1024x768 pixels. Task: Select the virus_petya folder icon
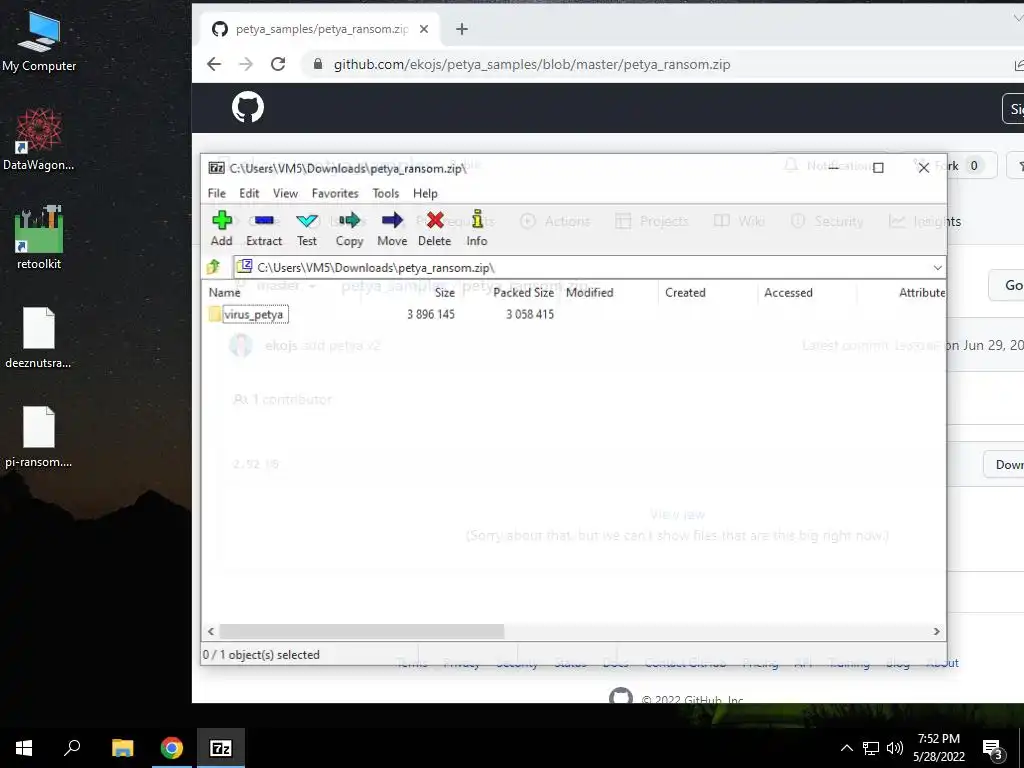point(215,314)
